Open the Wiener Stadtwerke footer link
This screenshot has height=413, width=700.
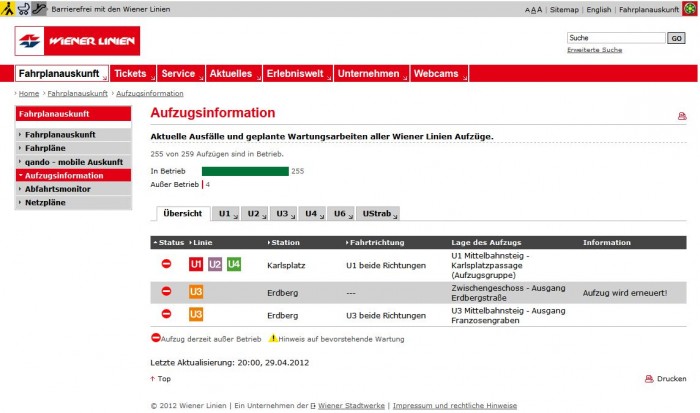pyautogui.click(x=351, y=406)
